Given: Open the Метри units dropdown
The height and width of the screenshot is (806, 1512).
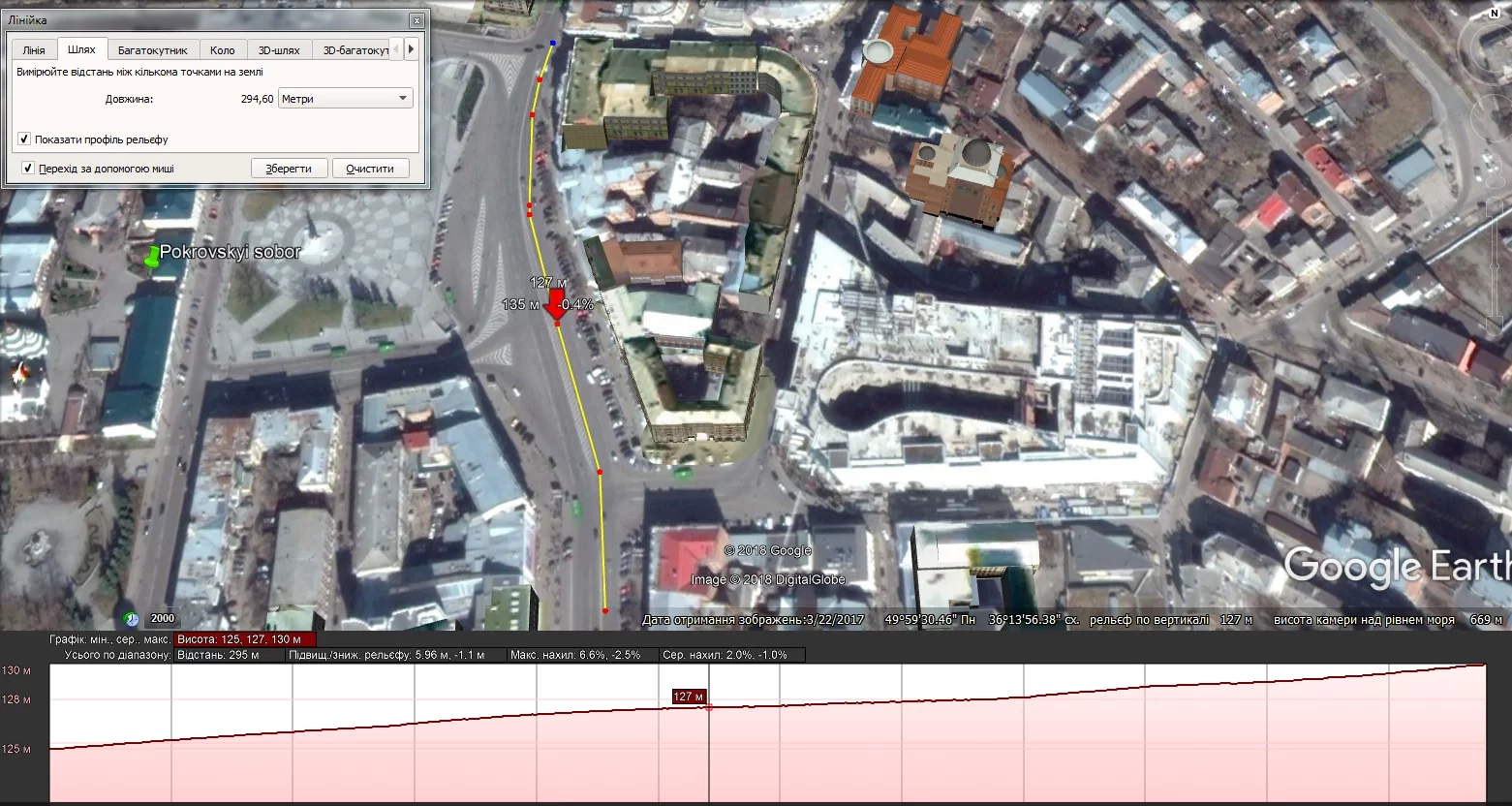Looking at the screenshot, I should (x=345, y=99).
